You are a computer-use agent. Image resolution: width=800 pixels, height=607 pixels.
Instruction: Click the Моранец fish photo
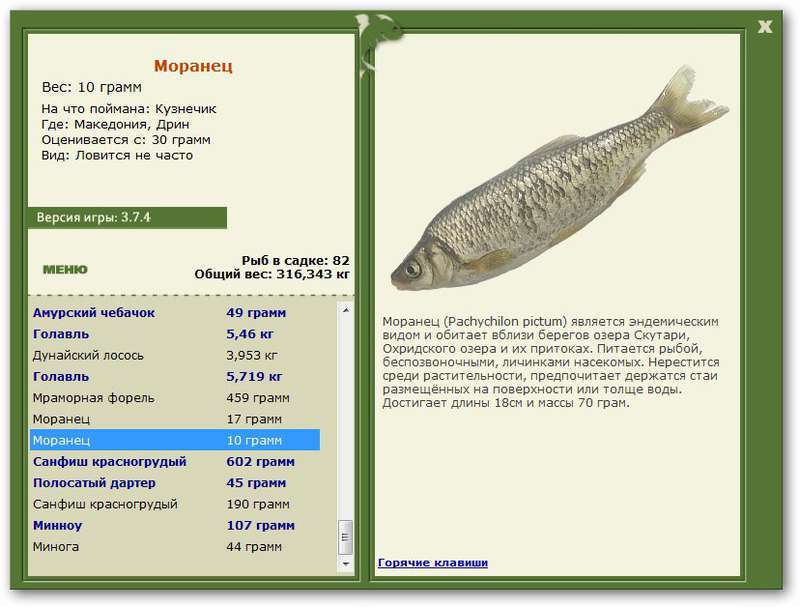click(560, 190)
